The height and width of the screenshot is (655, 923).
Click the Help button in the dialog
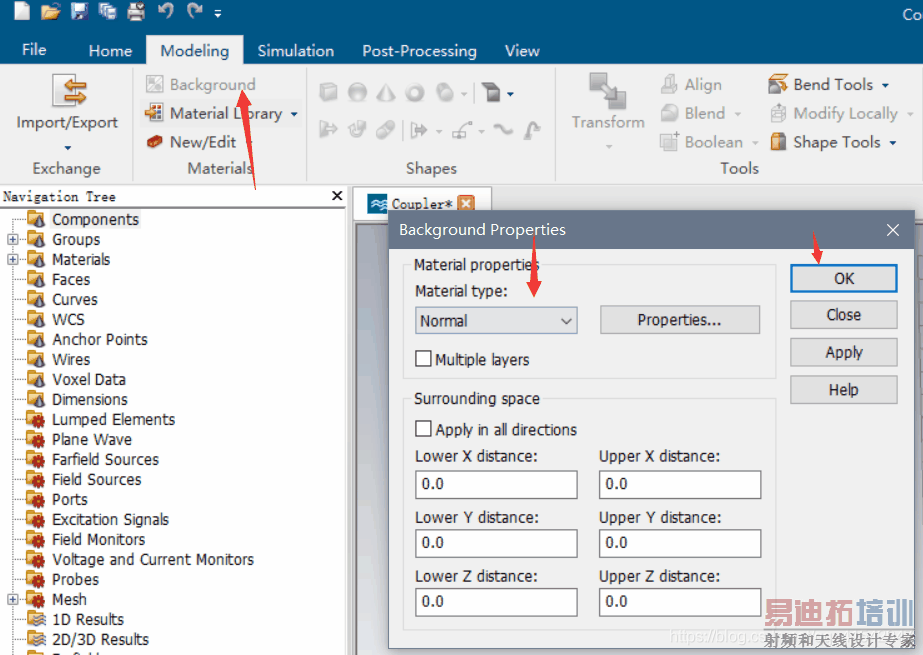point(844,390)
